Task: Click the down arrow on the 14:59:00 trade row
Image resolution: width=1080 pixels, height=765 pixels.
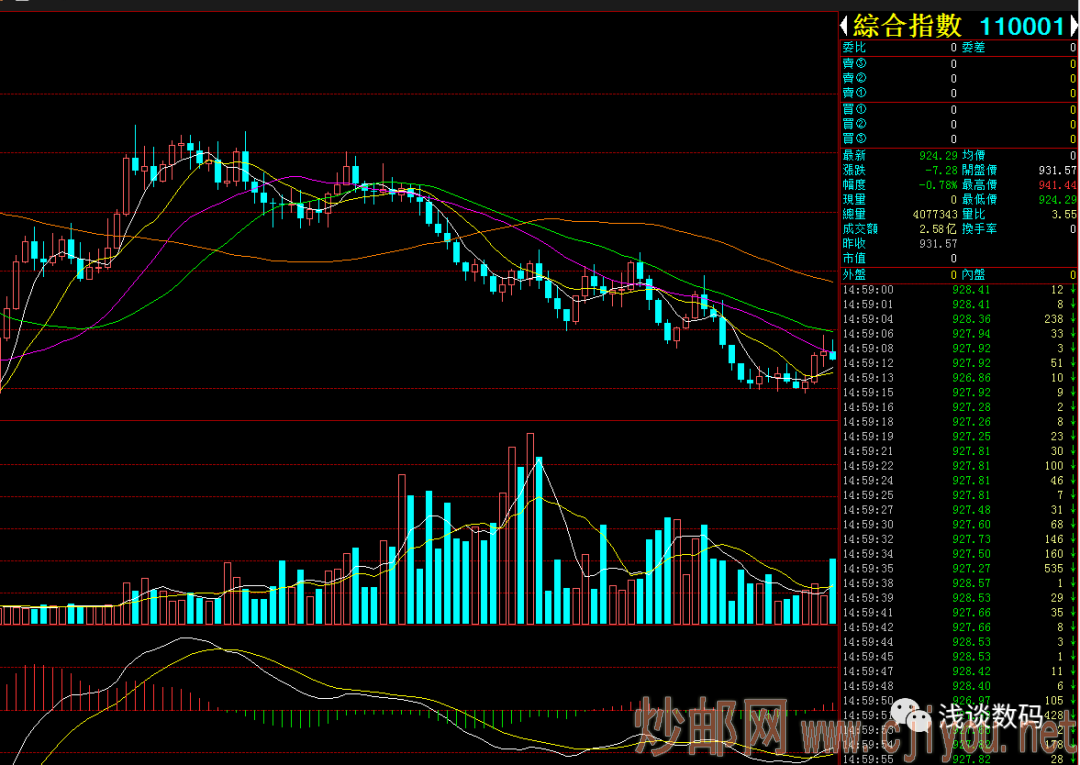Action: click(1072, 290)
